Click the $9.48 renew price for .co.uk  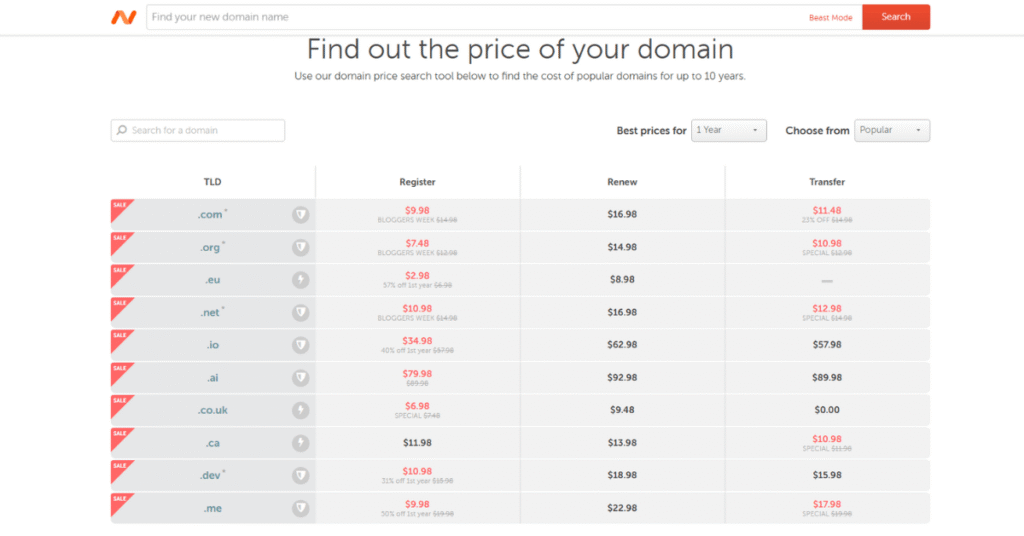point(622,410)
